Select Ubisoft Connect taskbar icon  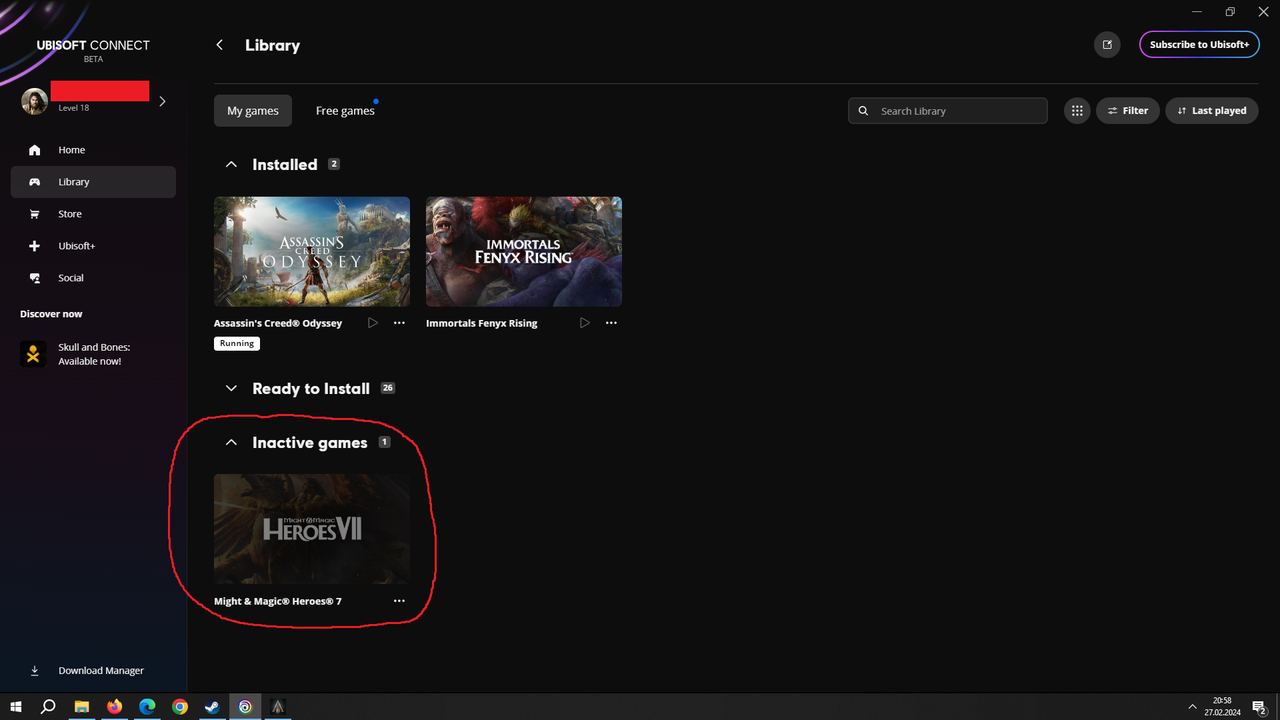[245, 706]
